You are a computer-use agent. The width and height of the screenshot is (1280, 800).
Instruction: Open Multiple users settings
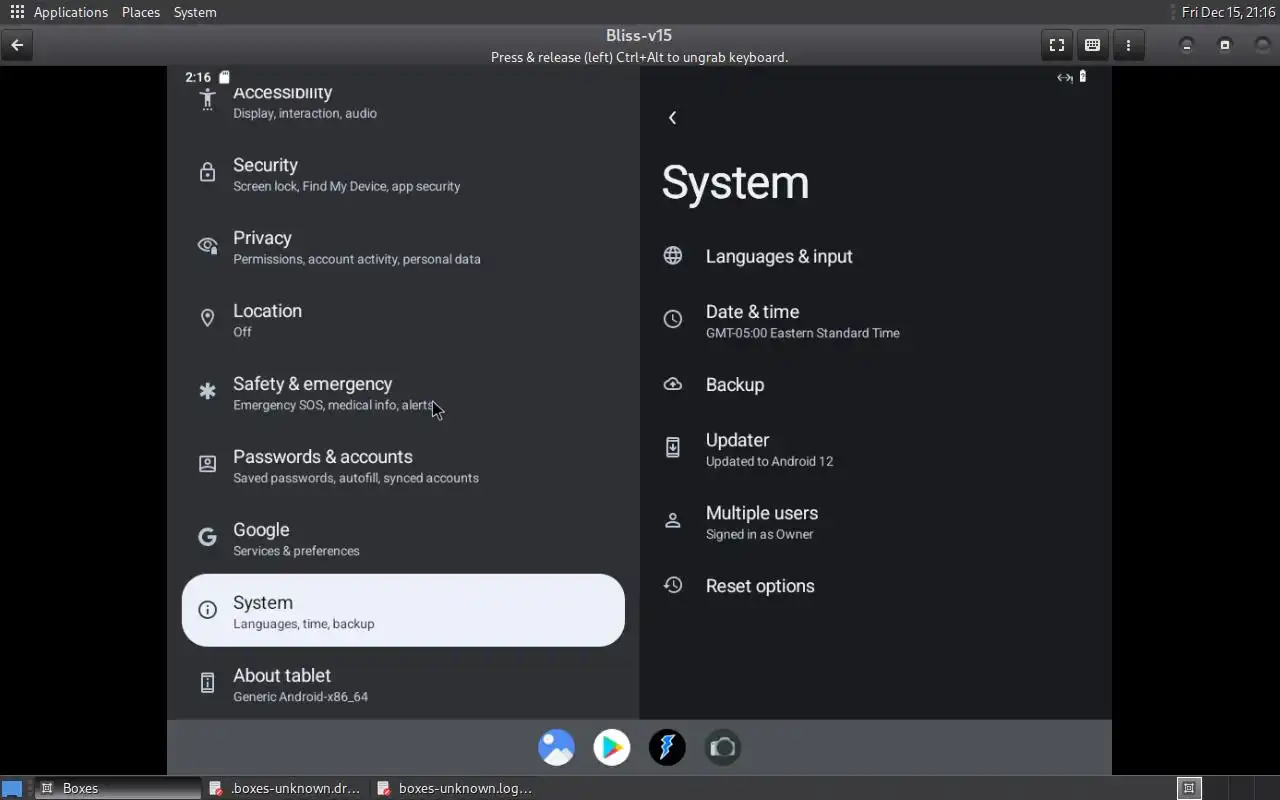[x=875, y=522]
